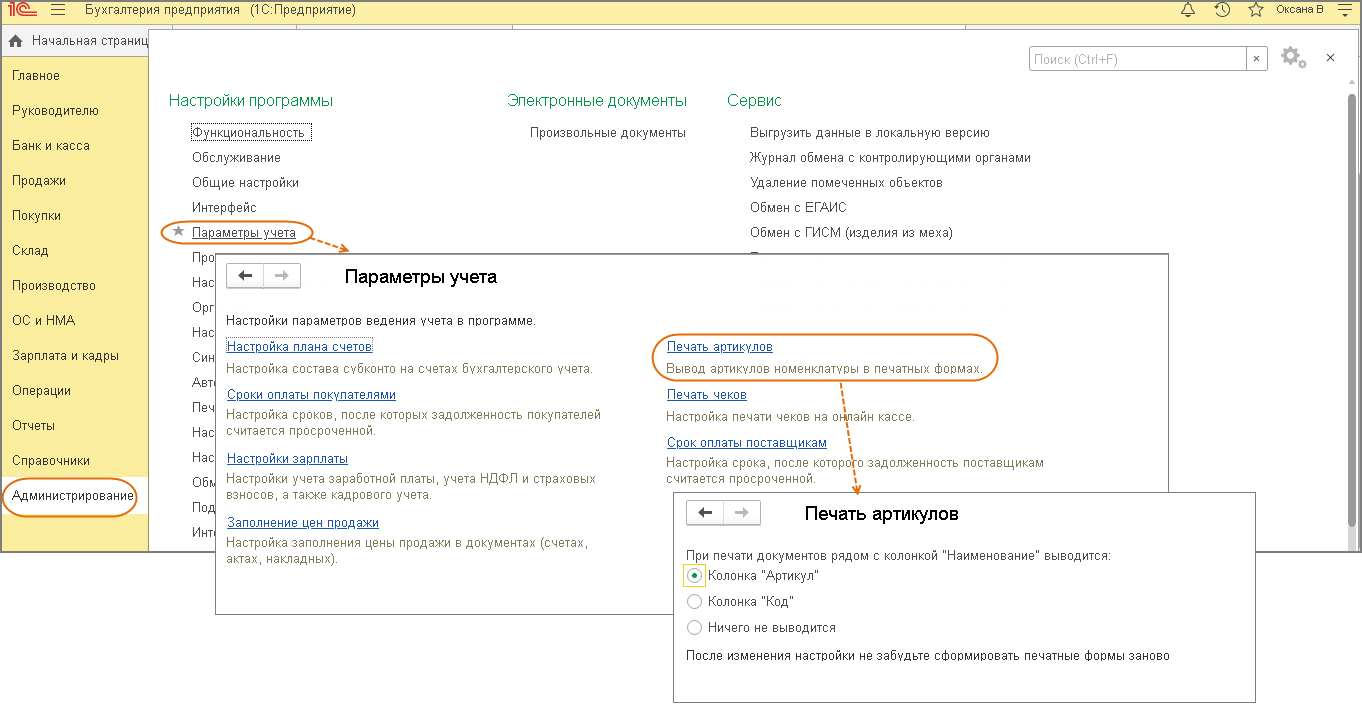The width and height of the screenshot is (1362, 704).
Task: Open Выгрузить данные в локальную версию
Action: (870, 132)
